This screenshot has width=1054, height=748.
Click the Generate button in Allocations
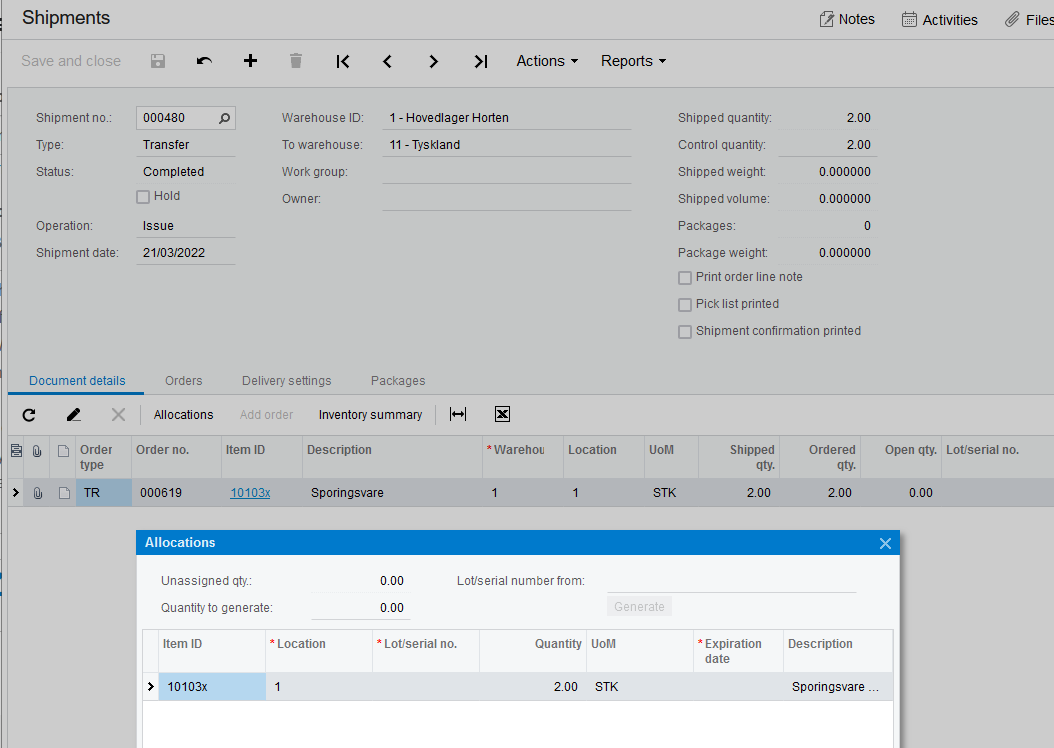tap(639, 606)
